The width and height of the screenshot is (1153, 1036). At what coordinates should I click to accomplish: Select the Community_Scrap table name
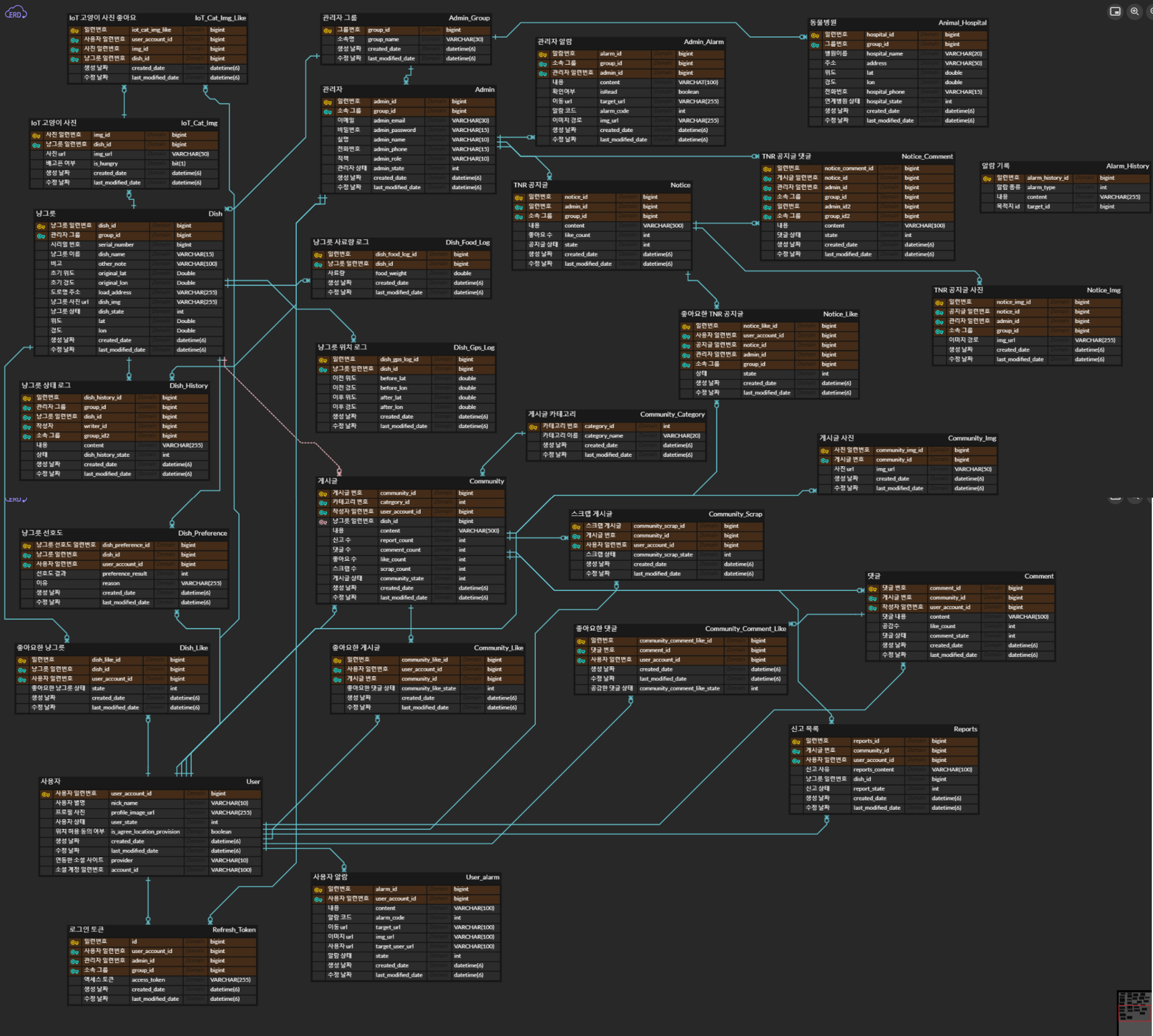pos(735,514)
